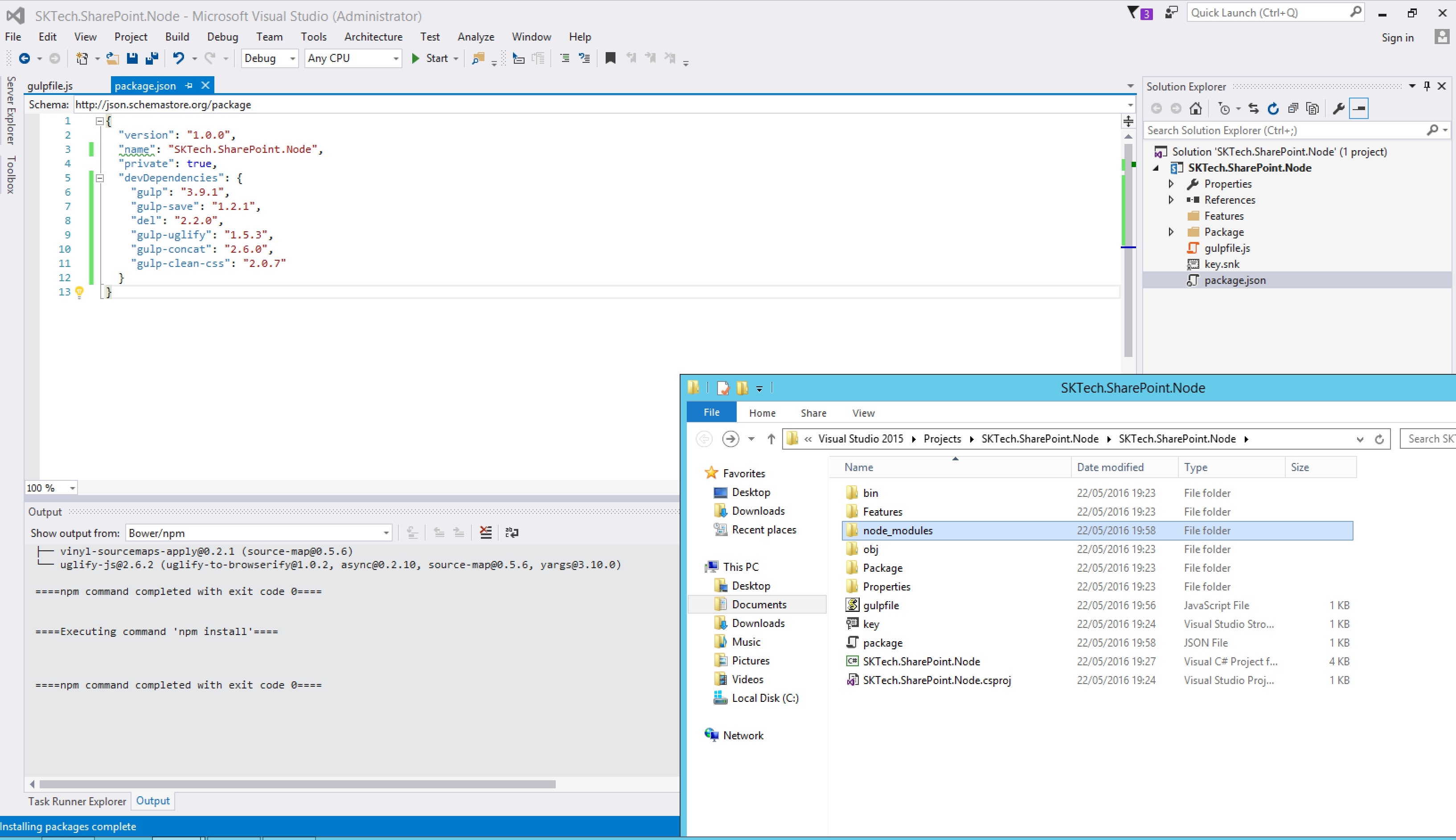
Task: Click the Sign in link
Action: pyautogui.click(x=1397, y=37)
